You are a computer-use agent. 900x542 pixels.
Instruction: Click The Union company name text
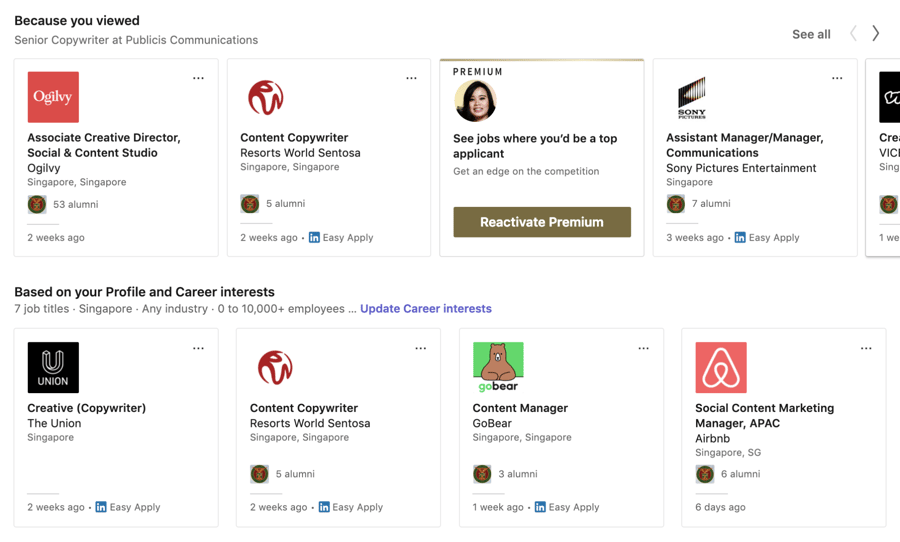55,423
